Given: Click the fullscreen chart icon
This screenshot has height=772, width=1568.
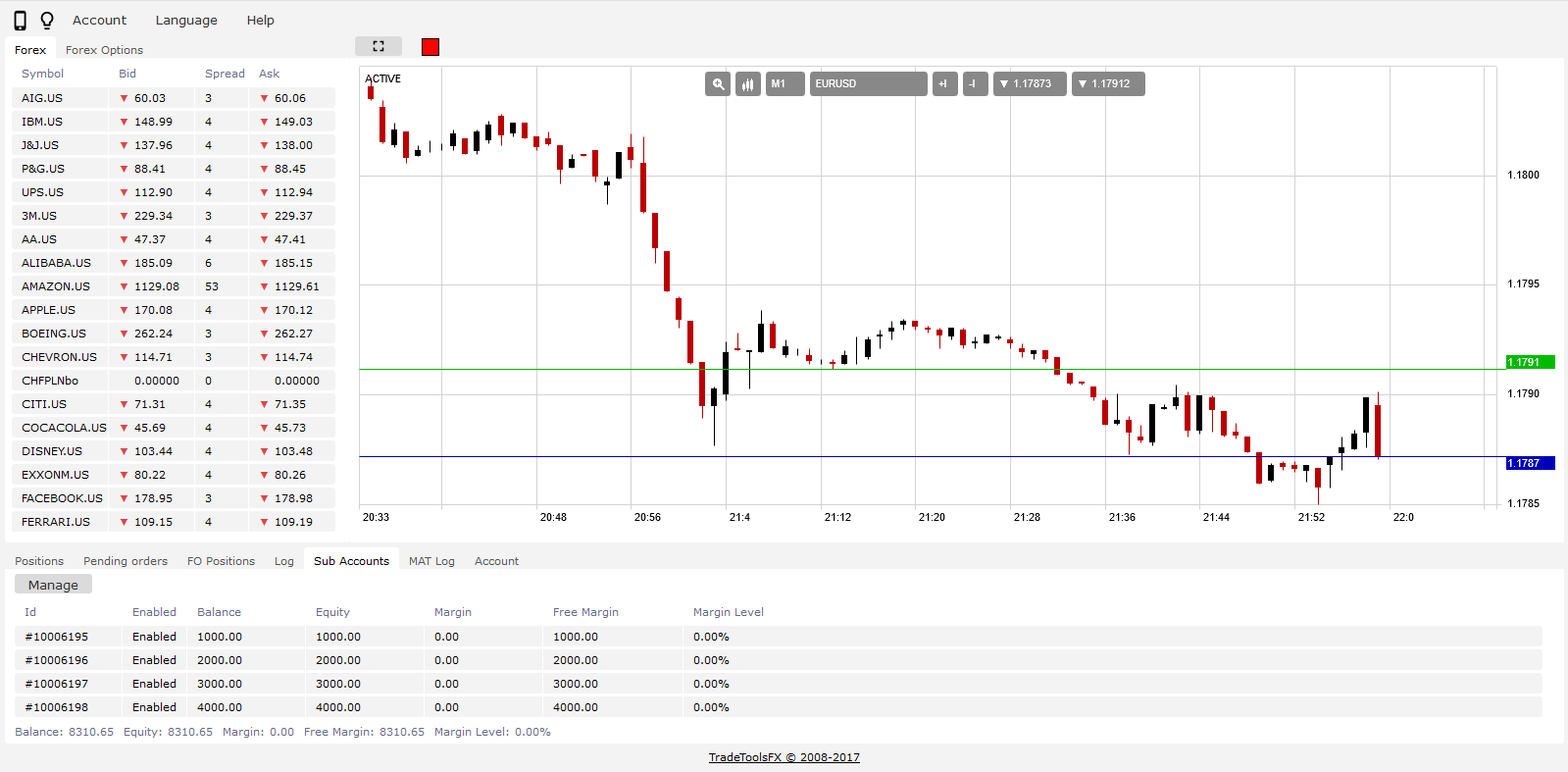Looking at the screenshot, I should tap(379, 46).
